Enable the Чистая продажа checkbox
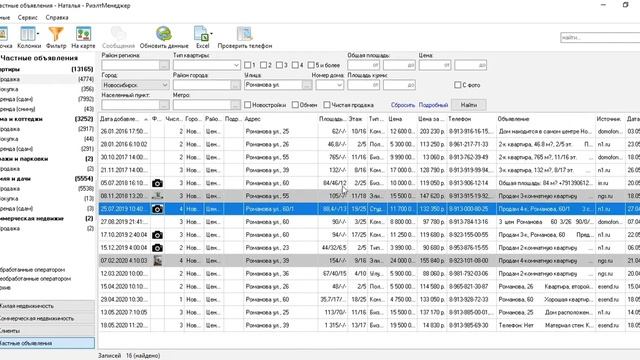The image size is (640, 360). click(x=327, y=105)
